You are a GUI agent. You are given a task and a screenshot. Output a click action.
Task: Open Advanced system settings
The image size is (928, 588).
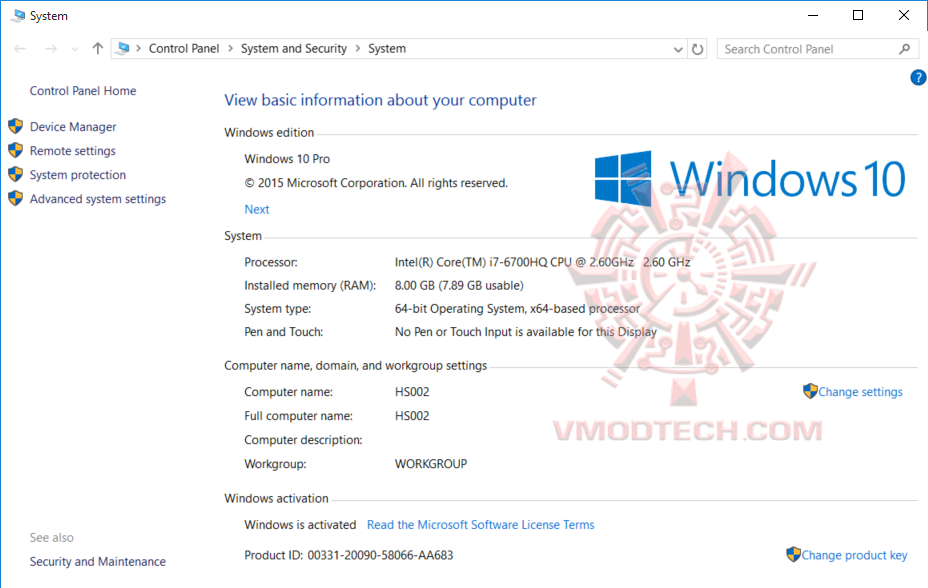(98, 199)
